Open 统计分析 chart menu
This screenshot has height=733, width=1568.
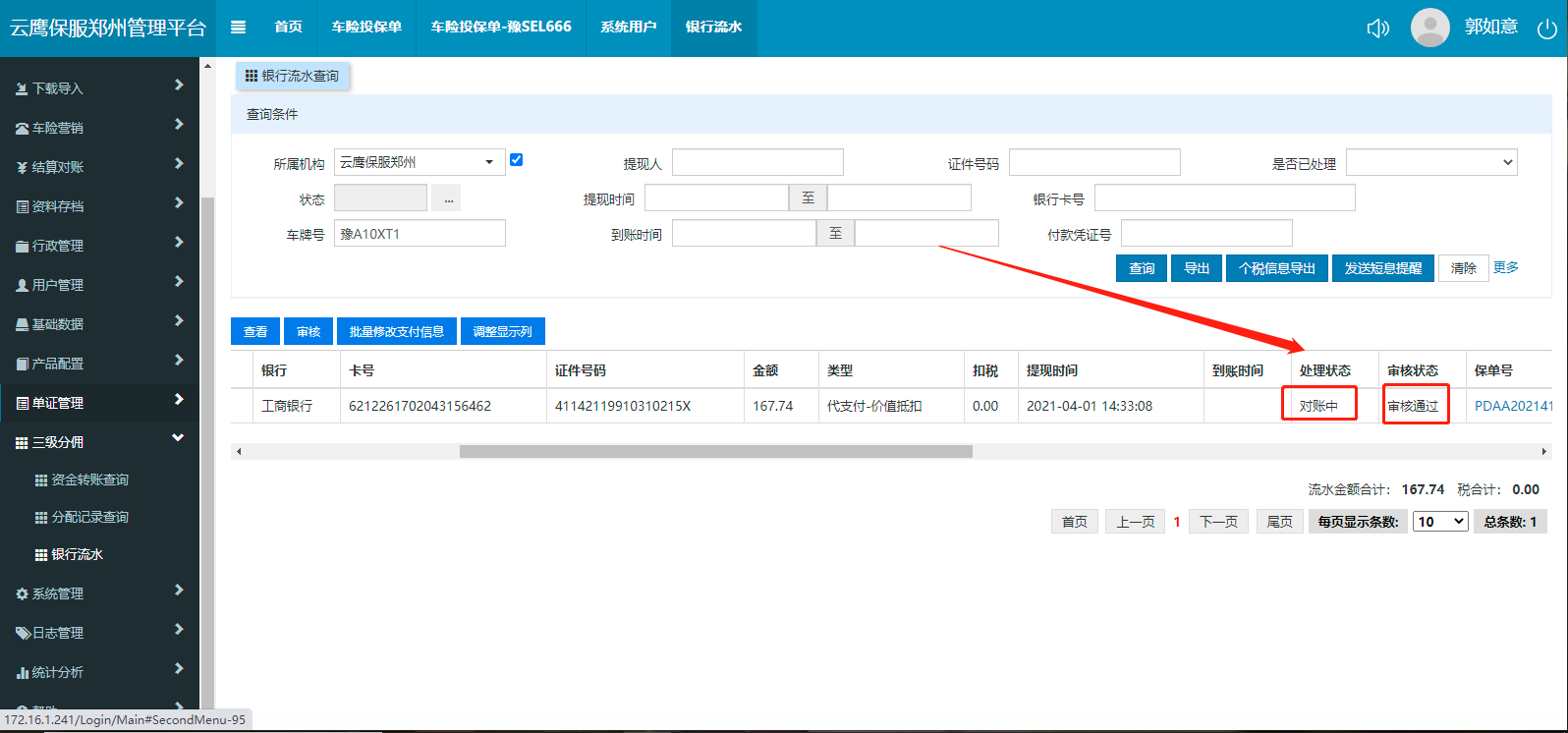tap(57, 672)
